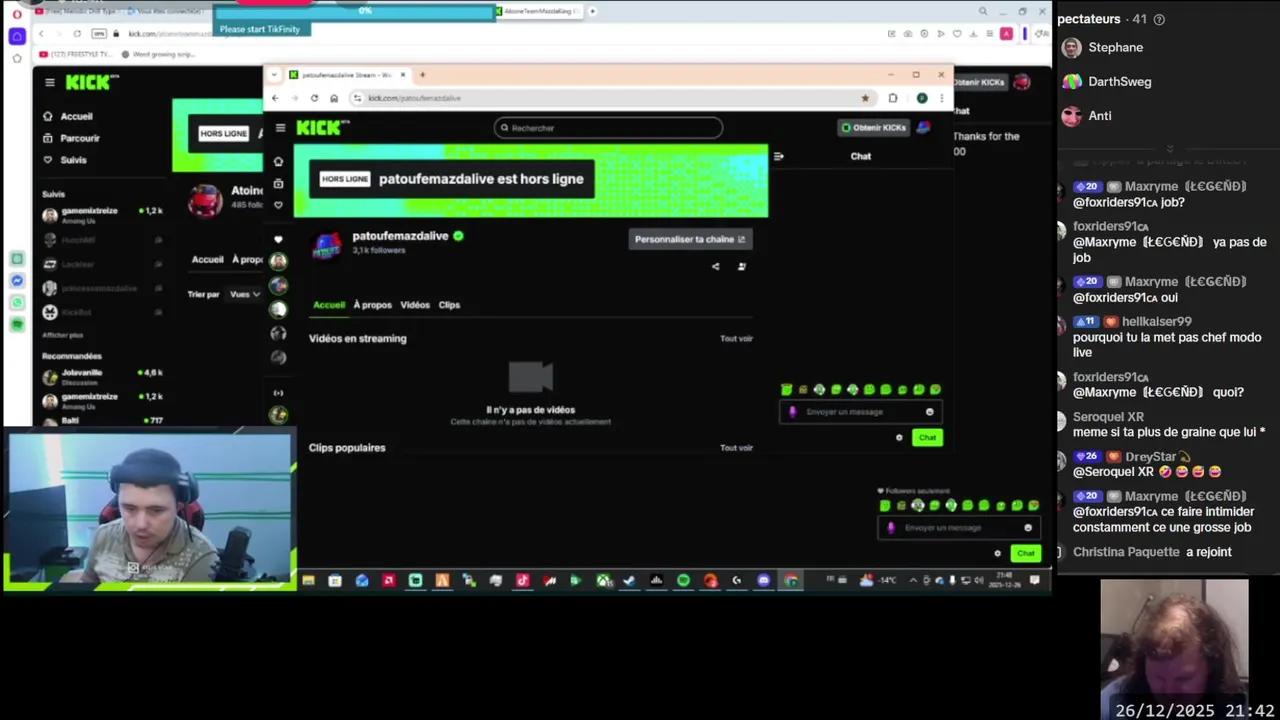This screenshot has height=720, width=1280.
Task: Click the back window message input field
Action: [958, 528]
